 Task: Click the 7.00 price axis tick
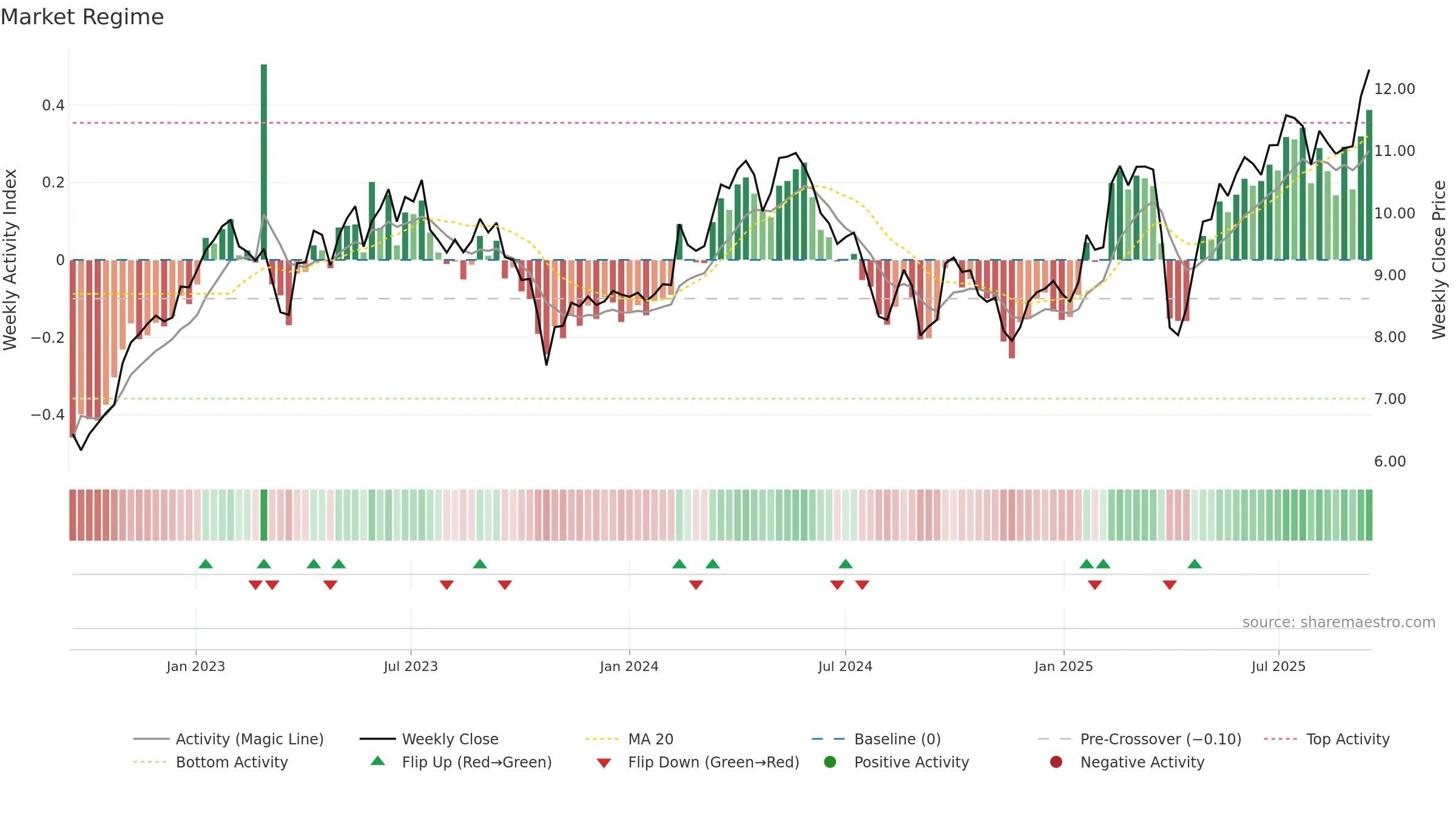[1390, 399]
